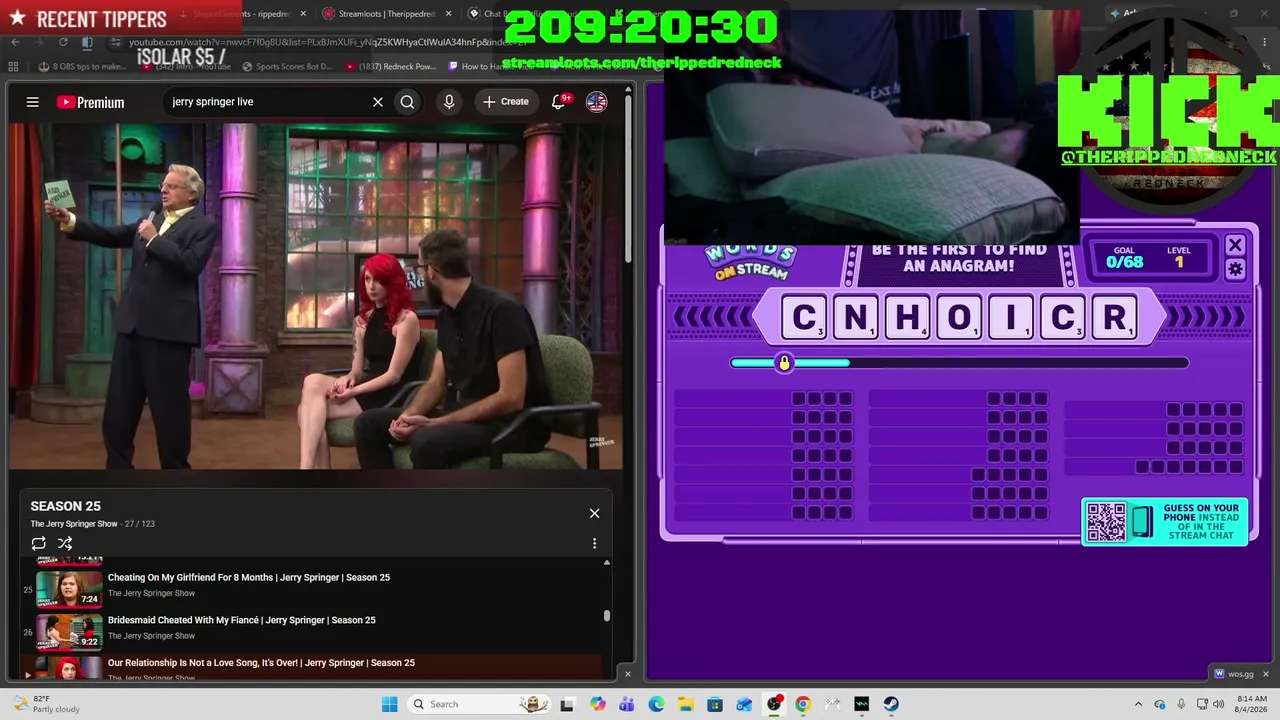Open the Windows Start menu

pyautogui.click(x=389, y=704)
